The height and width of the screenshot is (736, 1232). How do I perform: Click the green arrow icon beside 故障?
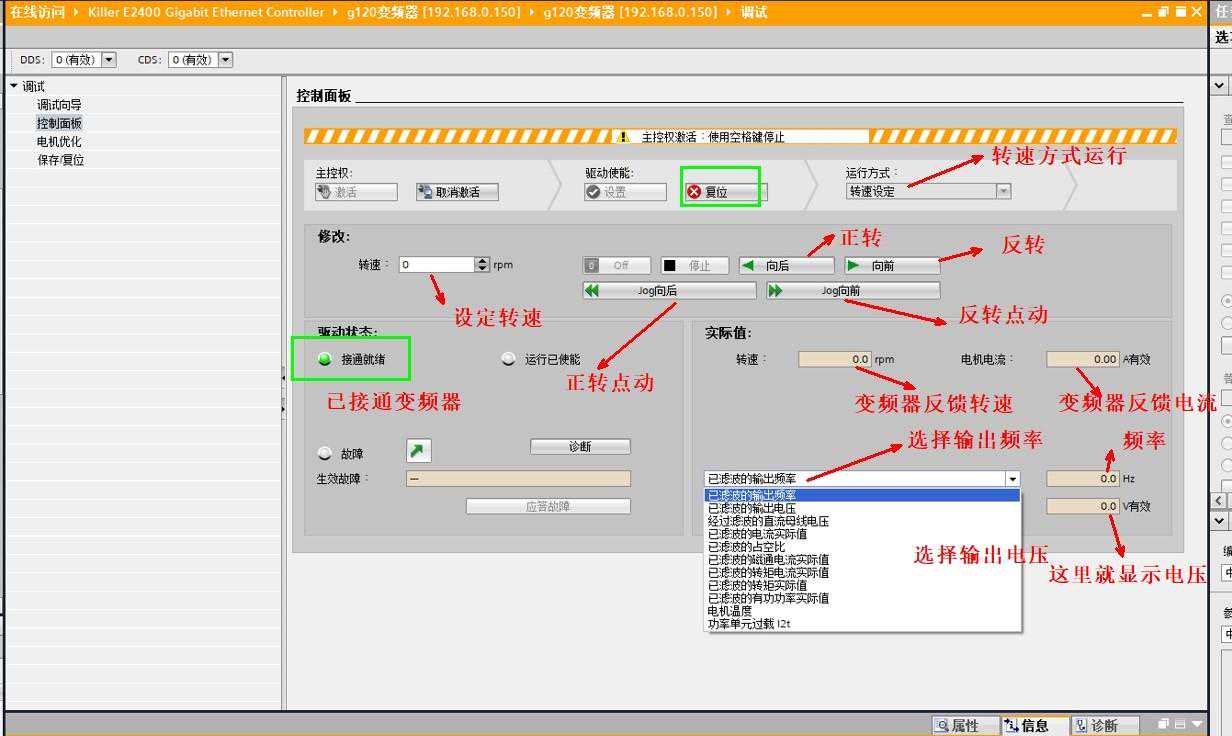click(x=418, y=451)
